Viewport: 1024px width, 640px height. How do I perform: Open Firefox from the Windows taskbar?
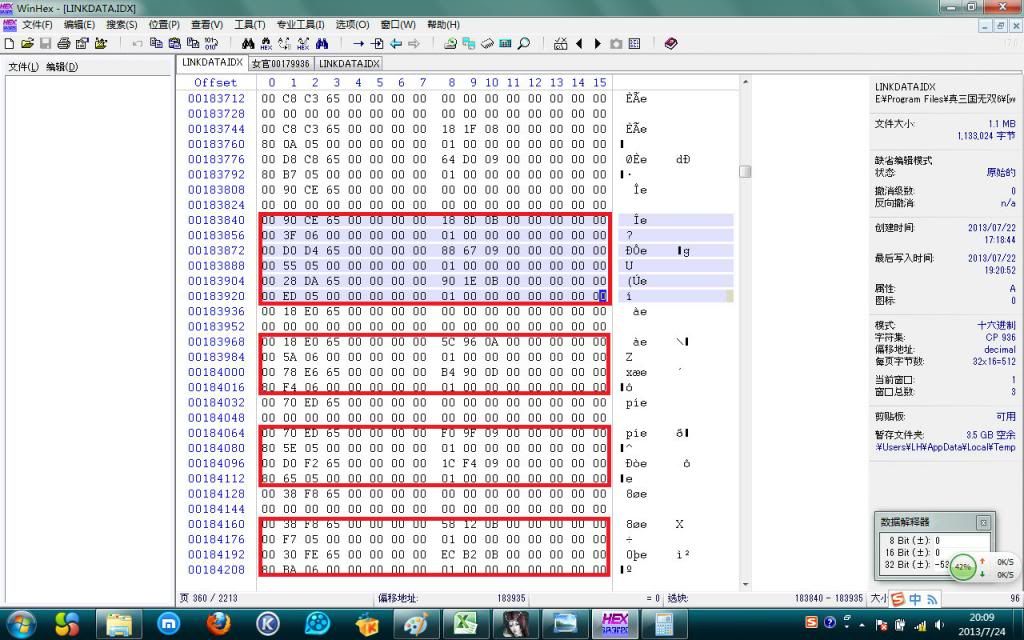[x=218, y=624]
